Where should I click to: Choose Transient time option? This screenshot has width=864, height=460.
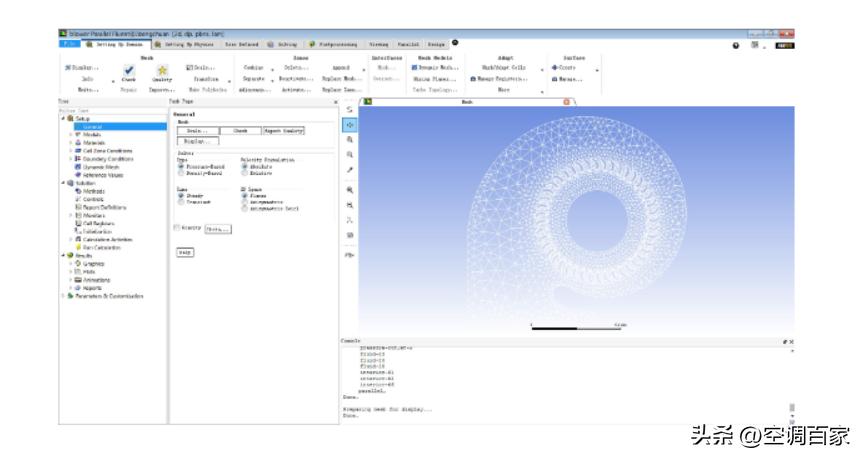coord(181,201)
